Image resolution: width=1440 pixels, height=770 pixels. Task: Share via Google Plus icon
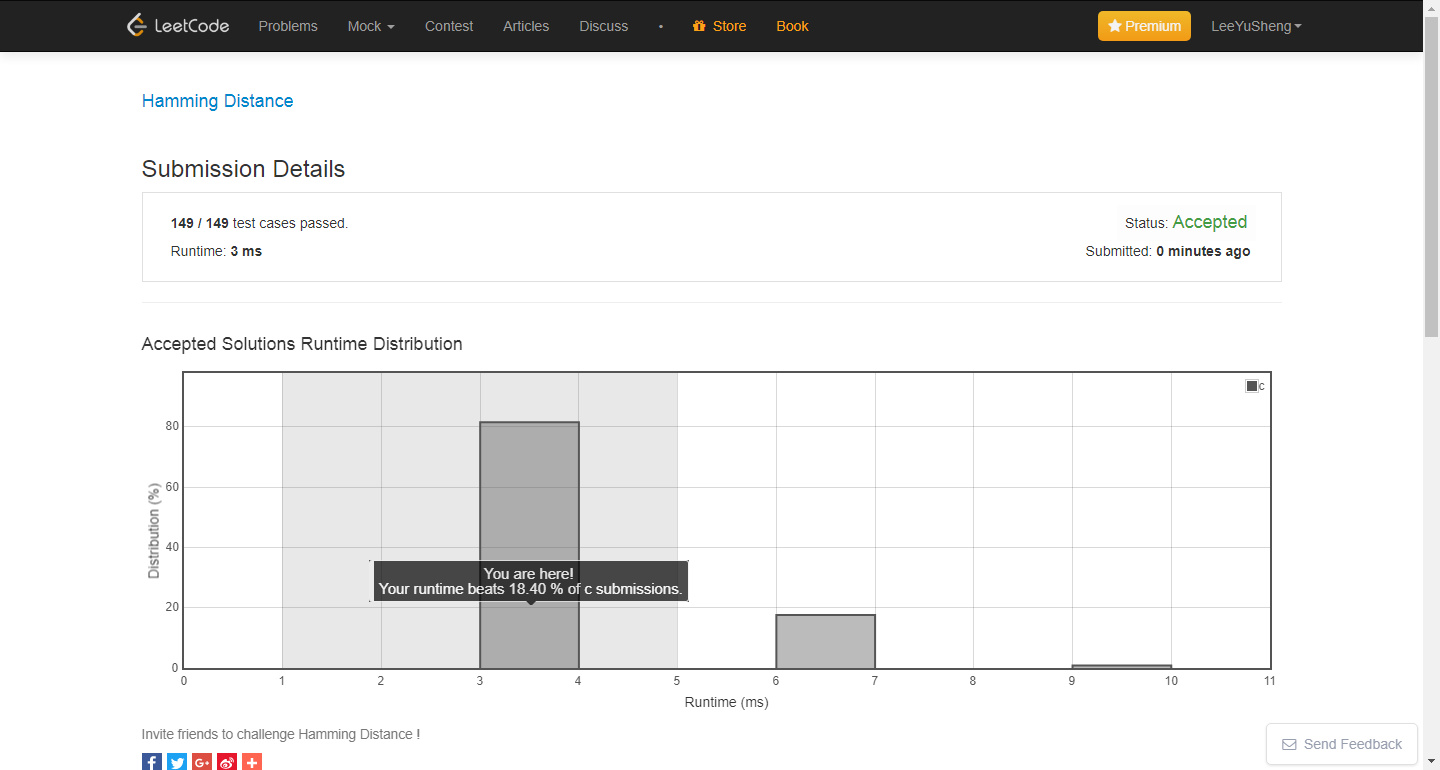pos(202,762)
